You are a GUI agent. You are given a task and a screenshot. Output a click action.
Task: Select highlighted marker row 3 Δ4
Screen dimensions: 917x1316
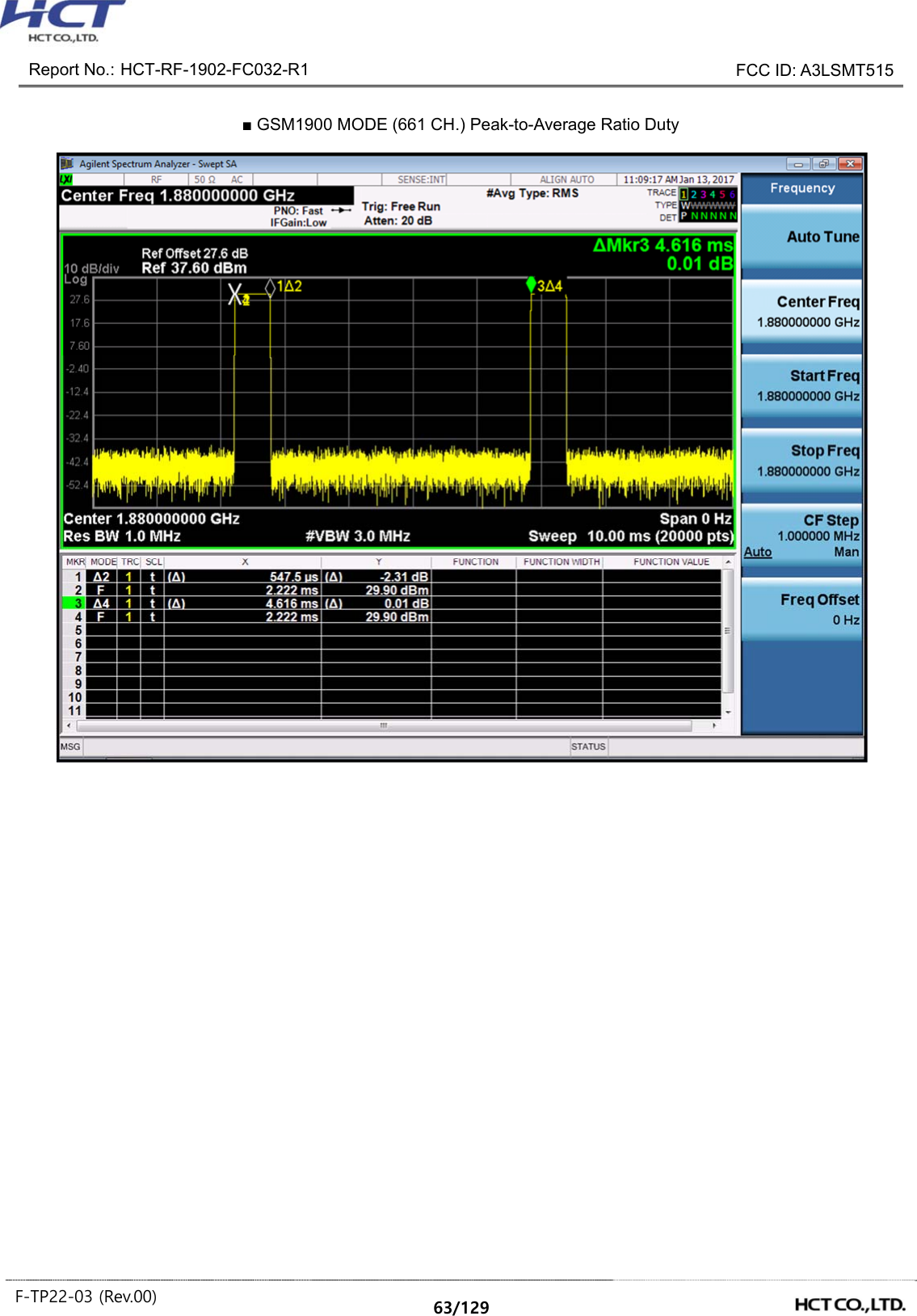pyautogui.click(x=392, y=603)
